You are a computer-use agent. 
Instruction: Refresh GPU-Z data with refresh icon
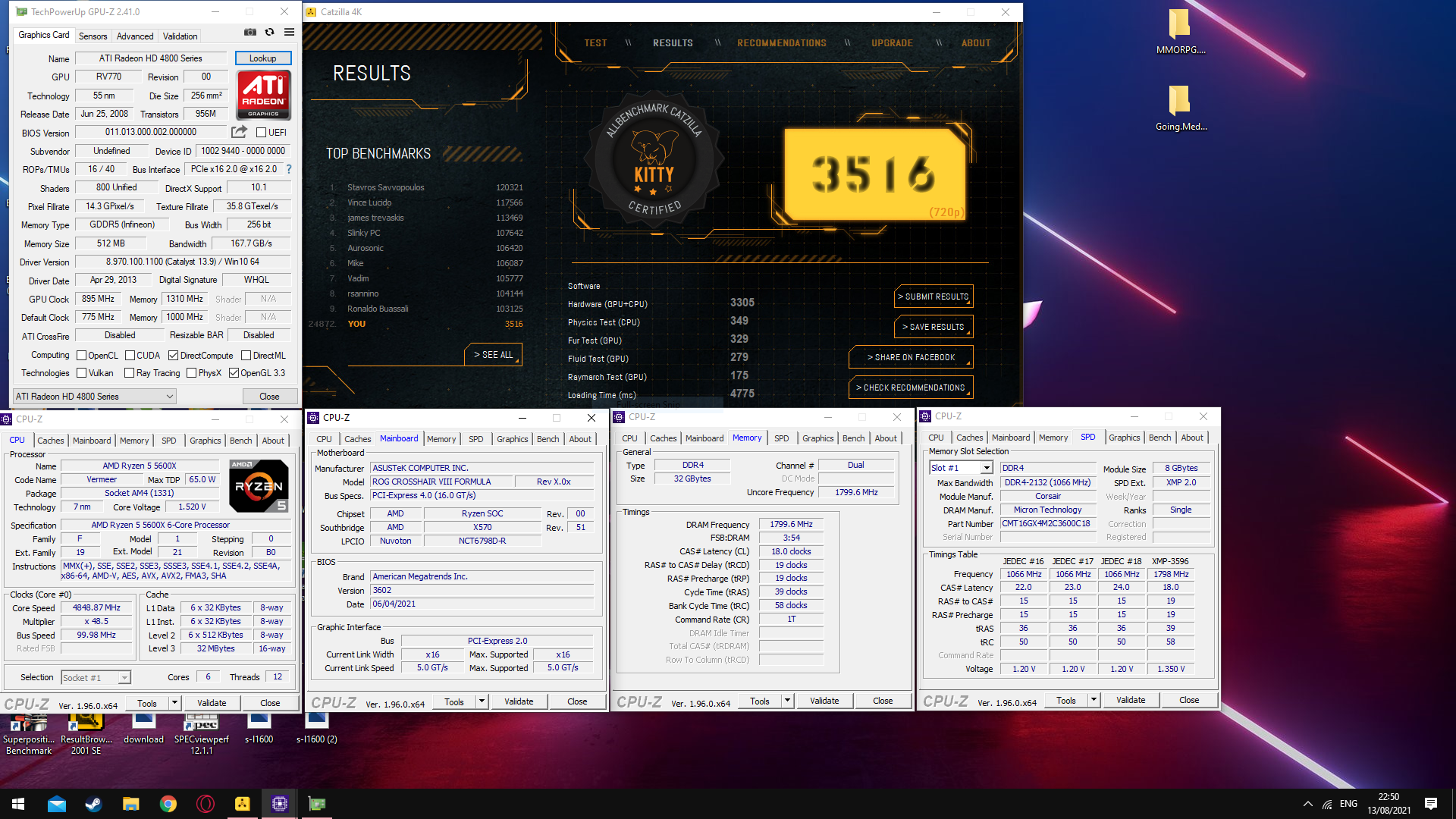[x=269, y=33]
